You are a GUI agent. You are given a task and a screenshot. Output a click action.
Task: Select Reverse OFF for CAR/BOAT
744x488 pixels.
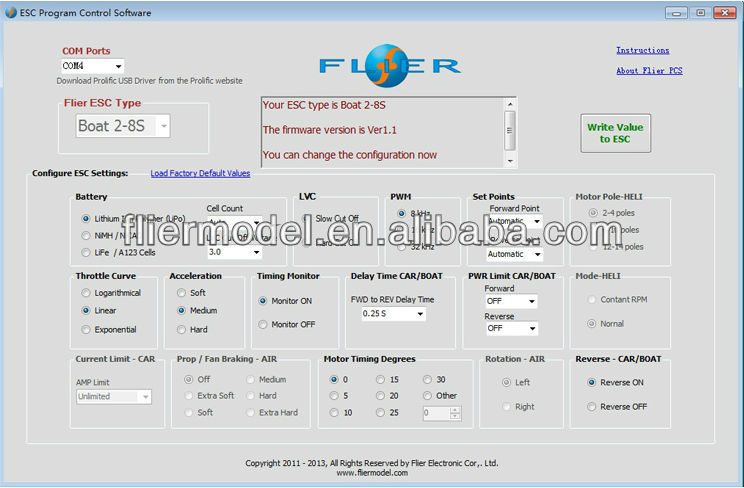coord(591,407)
